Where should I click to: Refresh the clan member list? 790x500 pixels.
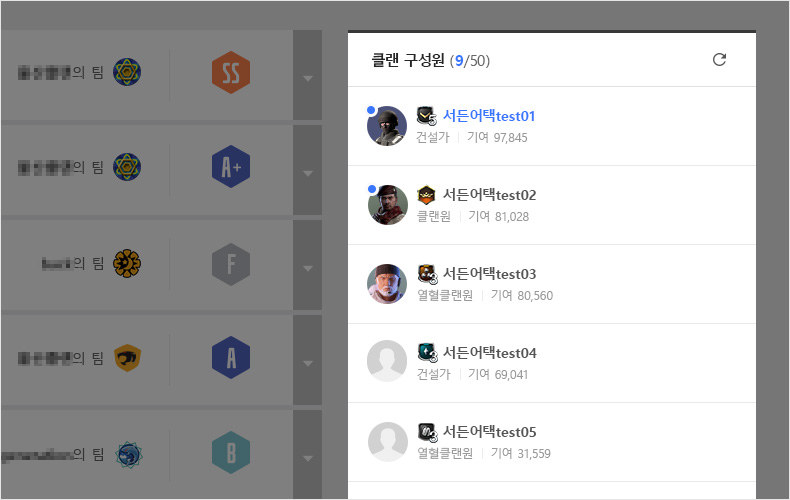pos(719,59)
